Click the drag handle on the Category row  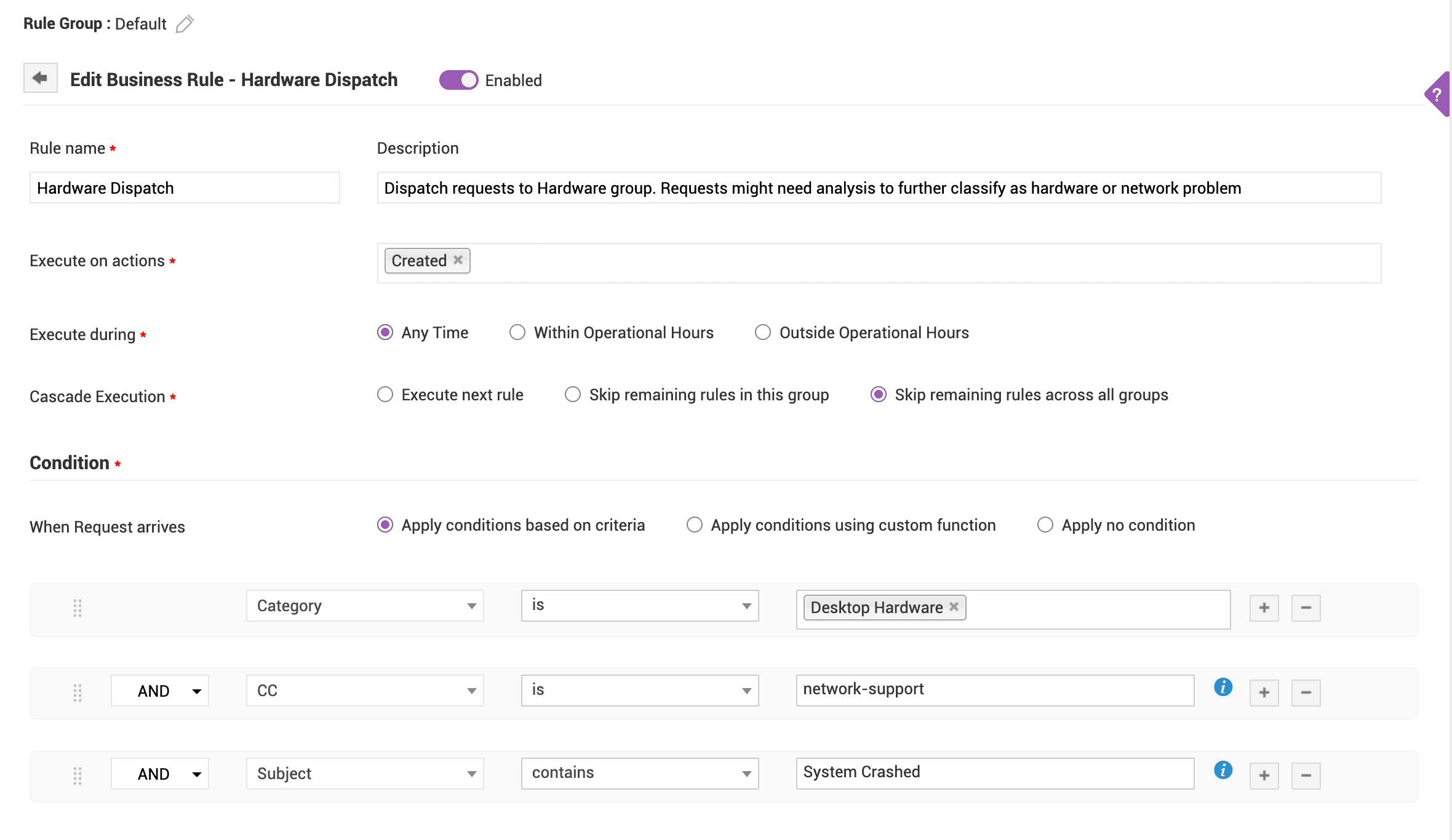(78, 609)
